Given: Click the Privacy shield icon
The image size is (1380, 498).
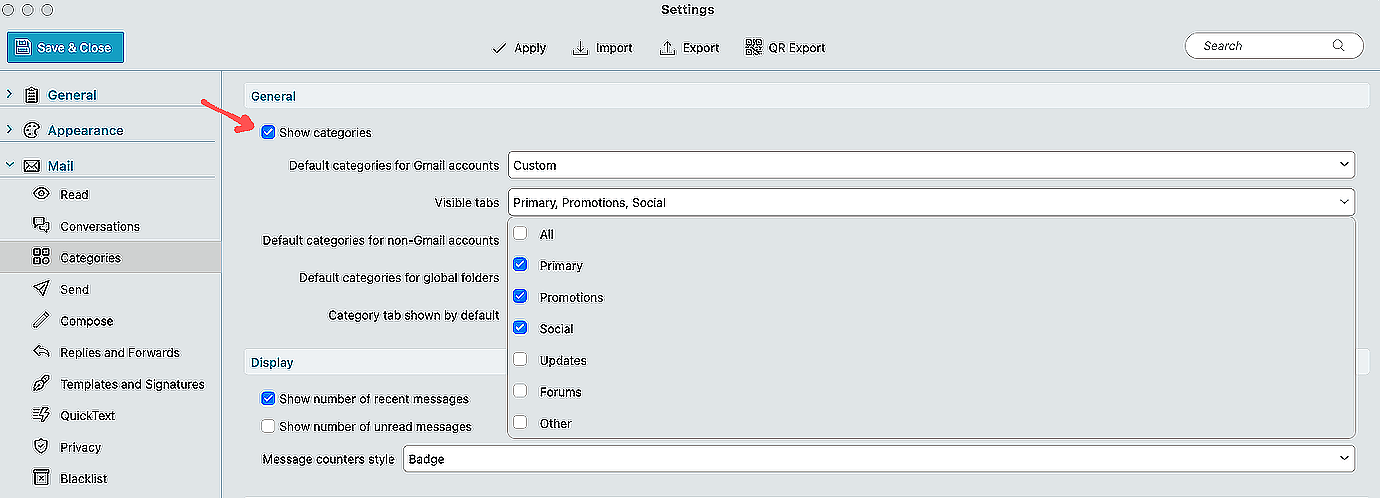Looking at the screenshot, I should [x=41, y=447].
